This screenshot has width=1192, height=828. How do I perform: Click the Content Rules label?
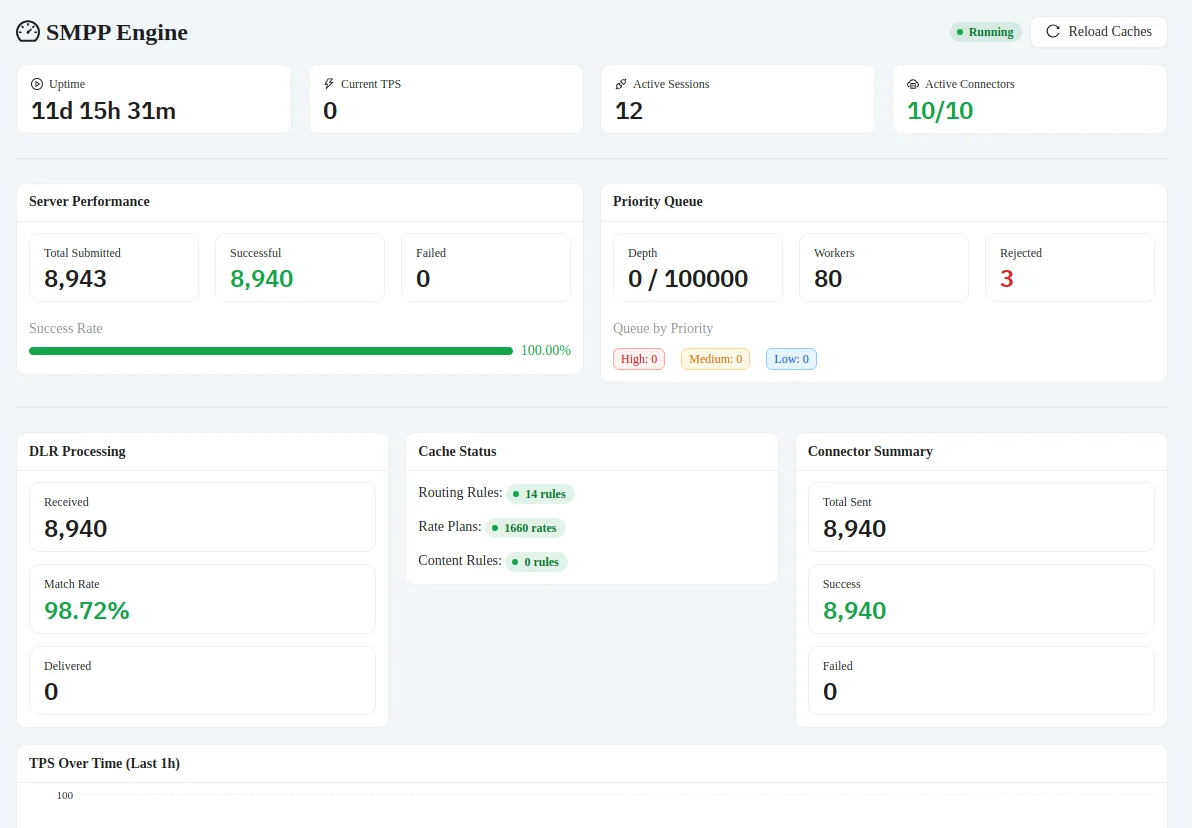pyautogui.click(x=460, y=560)
